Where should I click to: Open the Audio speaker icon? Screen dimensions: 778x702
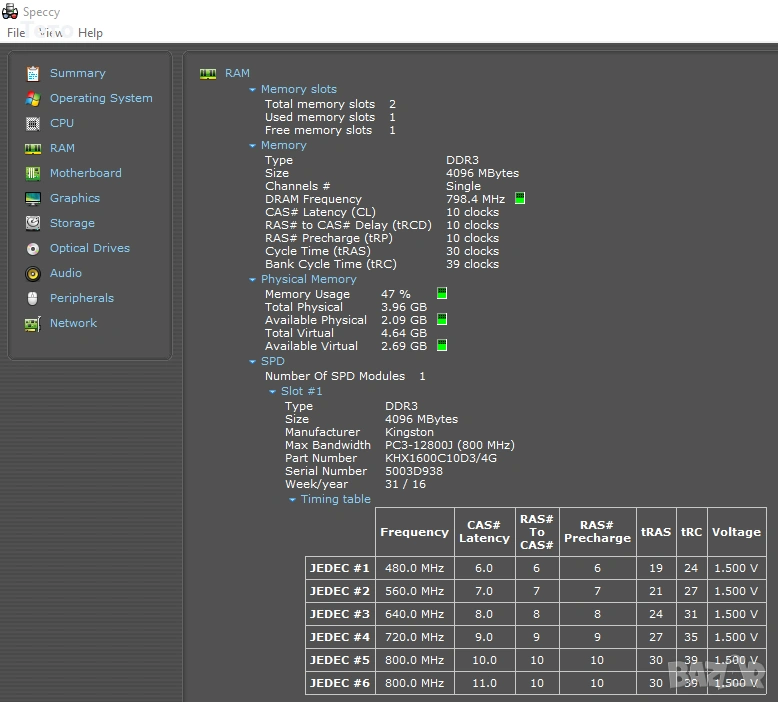tap(33, 273)
